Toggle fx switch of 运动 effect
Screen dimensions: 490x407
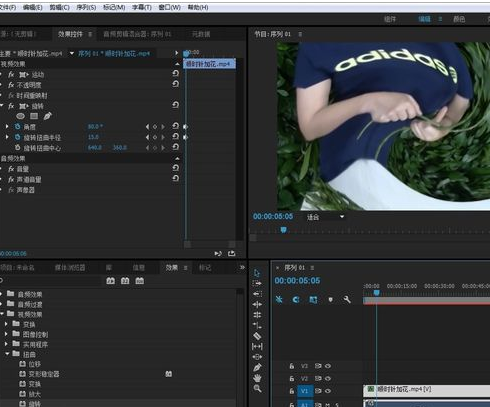[x=11, y=74]
